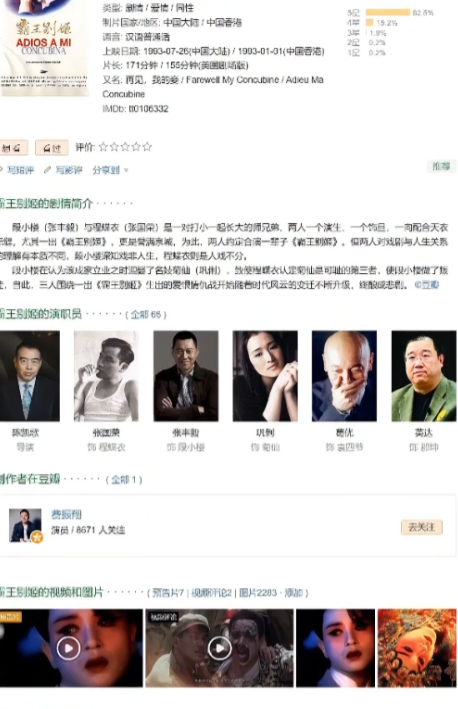Image resolution: width=458 pixels, height=709 pixels.
Task: Mark the movie as 想看
Action: pos(12,147)
